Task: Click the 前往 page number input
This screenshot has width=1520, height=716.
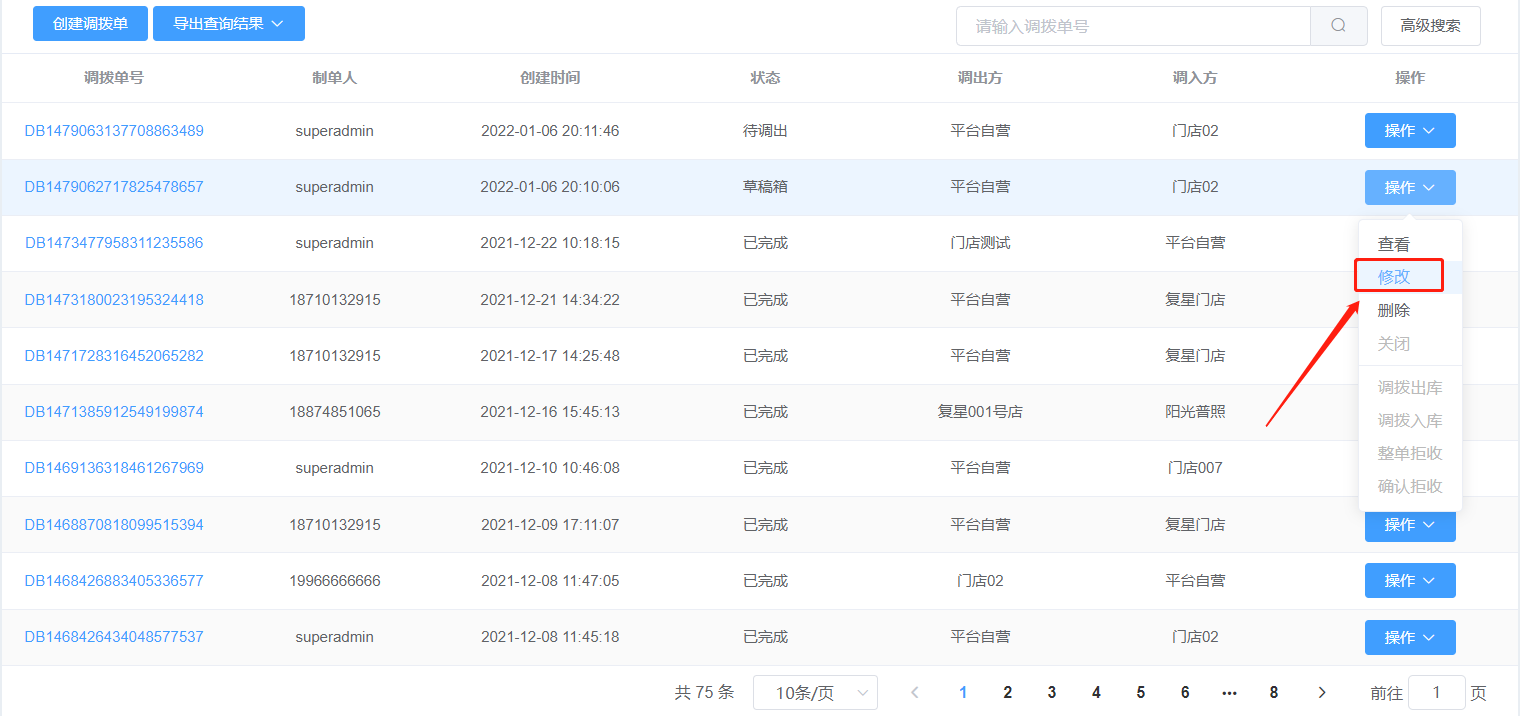Action: (1436, 693)
